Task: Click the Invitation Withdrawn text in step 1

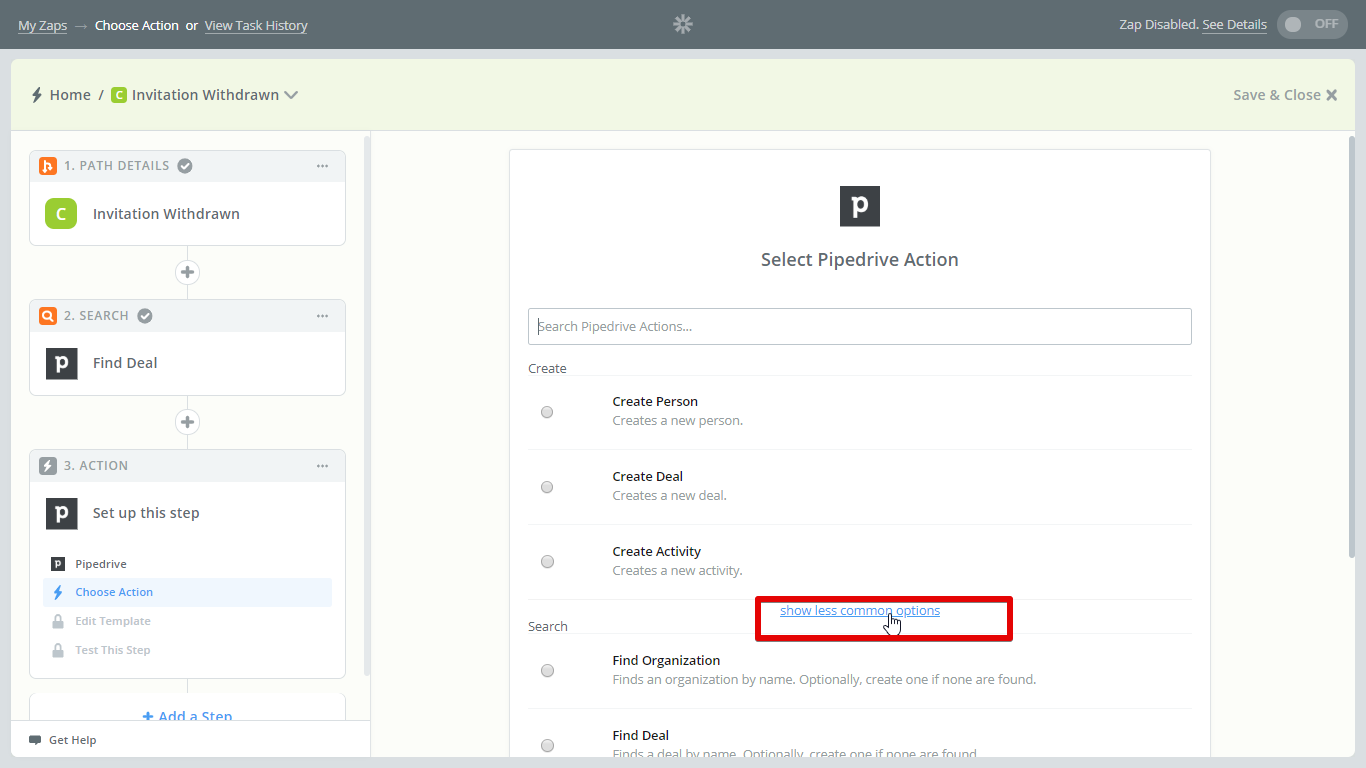Action: pos(166,214)
